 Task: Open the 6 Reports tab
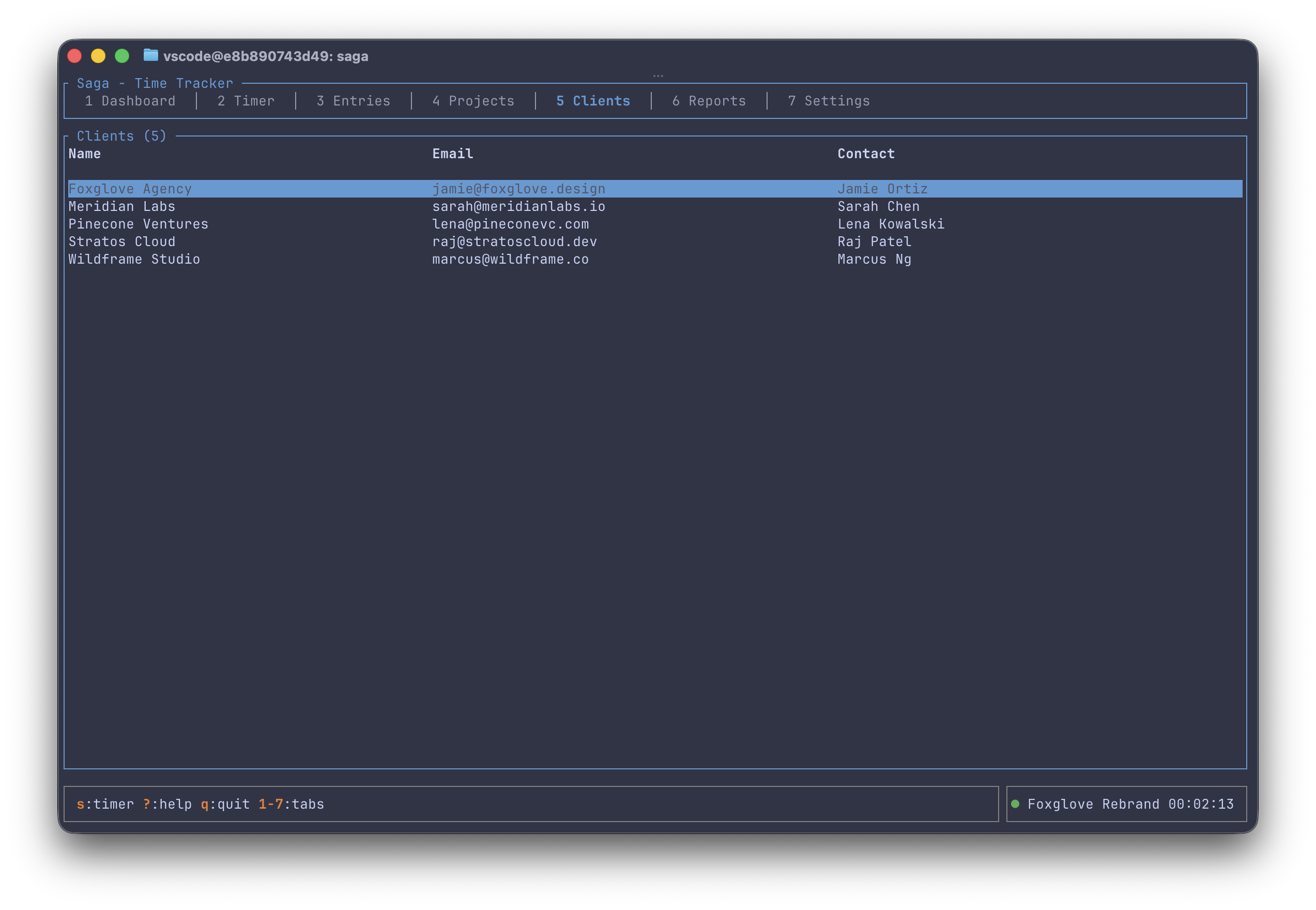click(709, 101)
